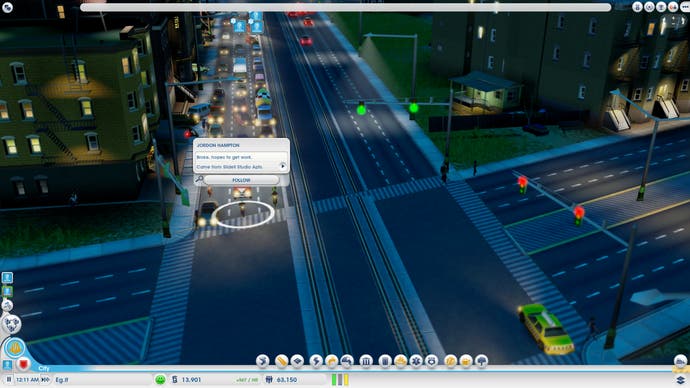Open the Waste disposal menu
The height and width of the screenshot is (388, 690).
(x=385, y=361)
